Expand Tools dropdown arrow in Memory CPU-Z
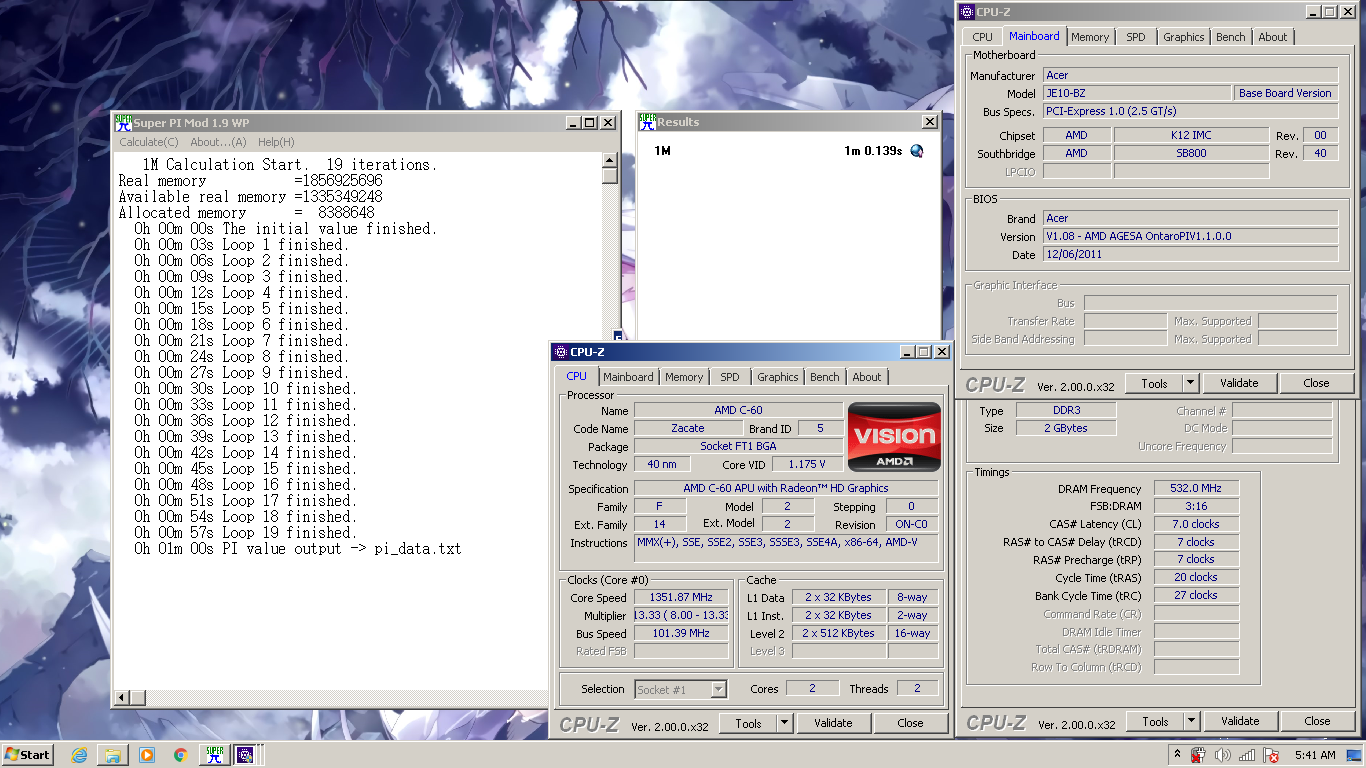This screenshot has height=768, width=1366. click(1191, 721)
